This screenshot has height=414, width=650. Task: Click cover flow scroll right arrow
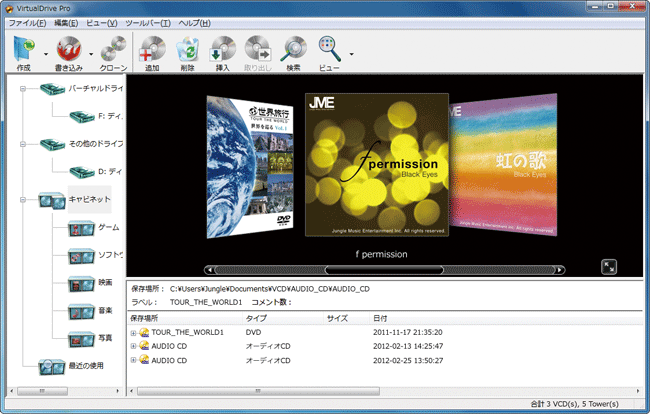pyautogui.click(x=560, y=270)
